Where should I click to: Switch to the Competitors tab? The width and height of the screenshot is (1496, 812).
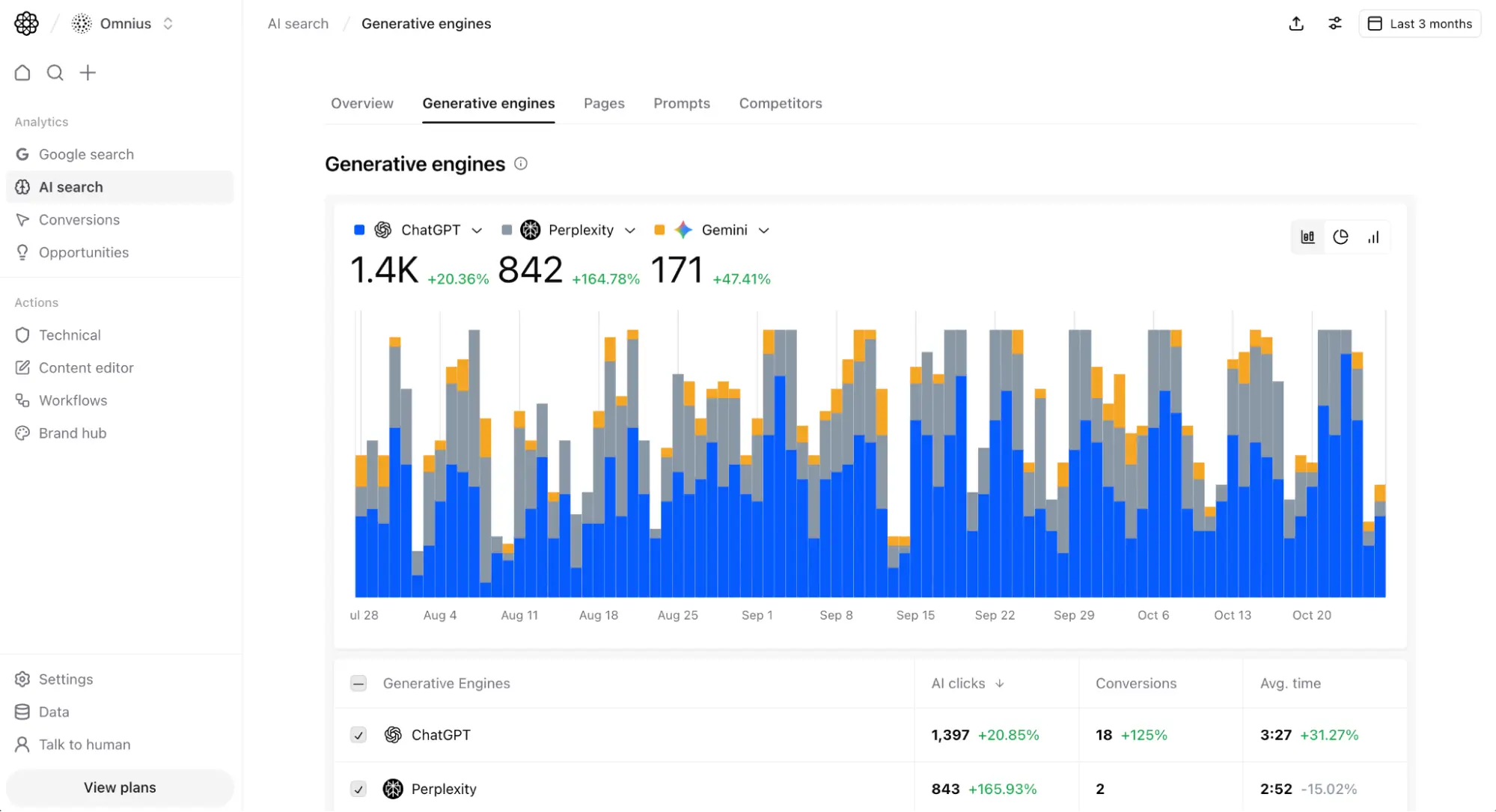tap(781, 103)
